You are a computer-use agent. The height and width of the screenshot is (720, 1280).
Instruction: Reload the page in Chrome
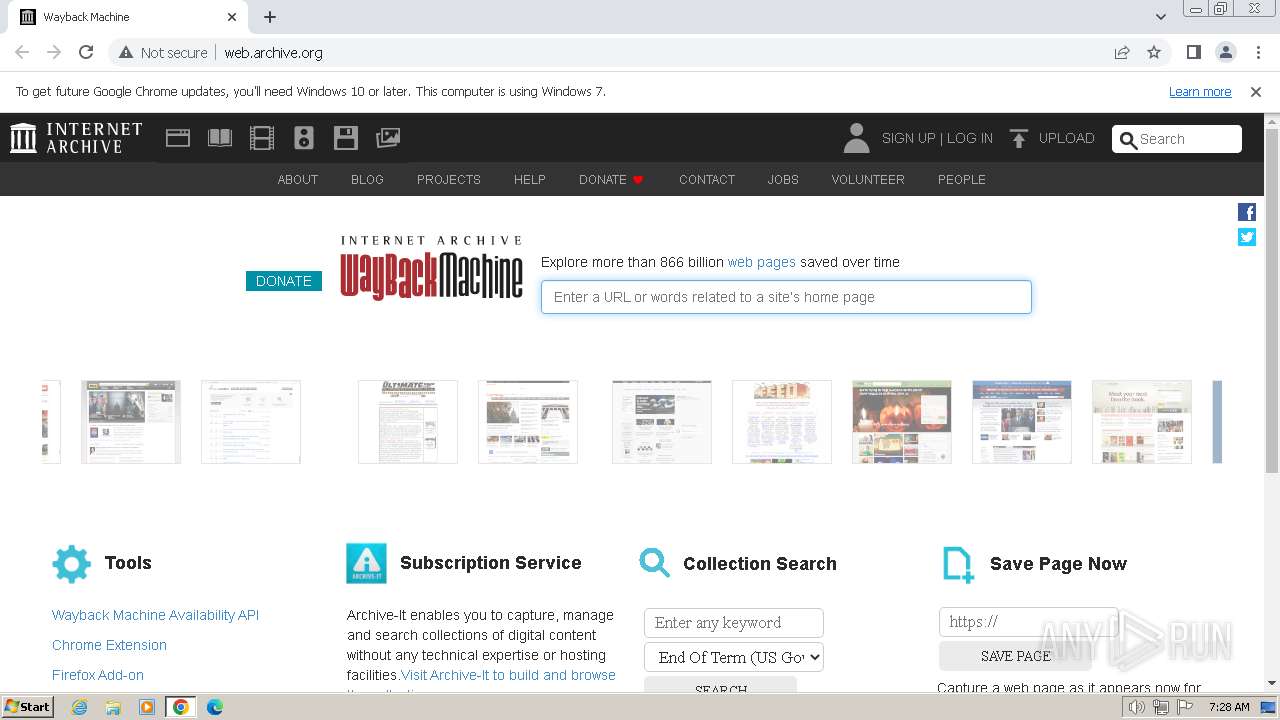(x=86, y=52)
